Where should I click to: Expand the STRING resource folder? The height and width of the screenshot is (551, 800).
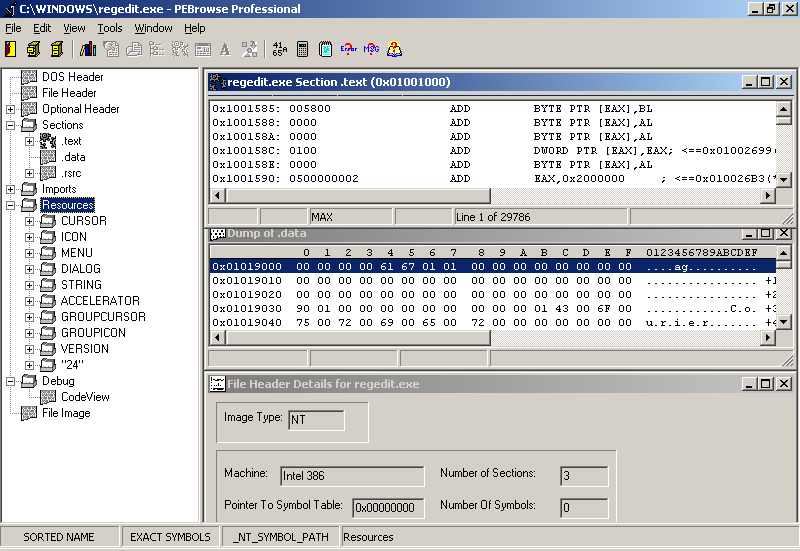coord(30,285)
